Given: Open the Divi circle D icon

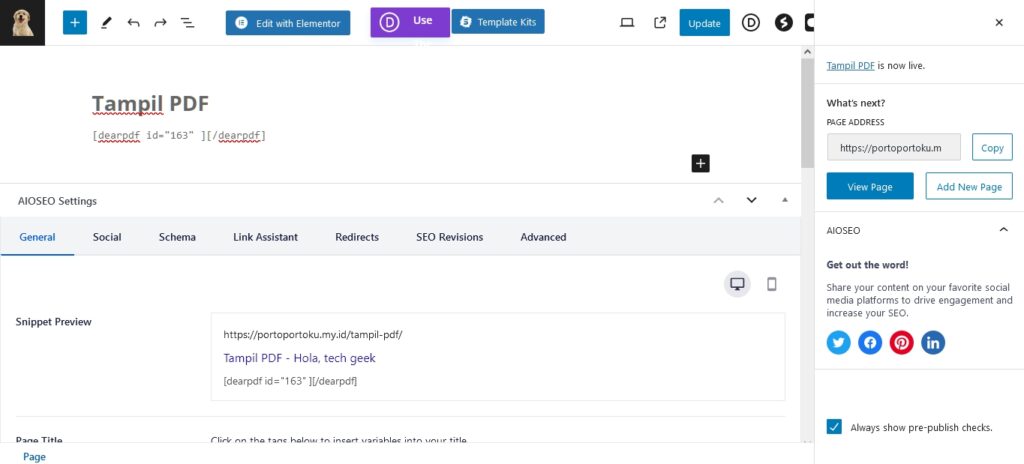Looking at the screenshot, I should coord(751,23).
